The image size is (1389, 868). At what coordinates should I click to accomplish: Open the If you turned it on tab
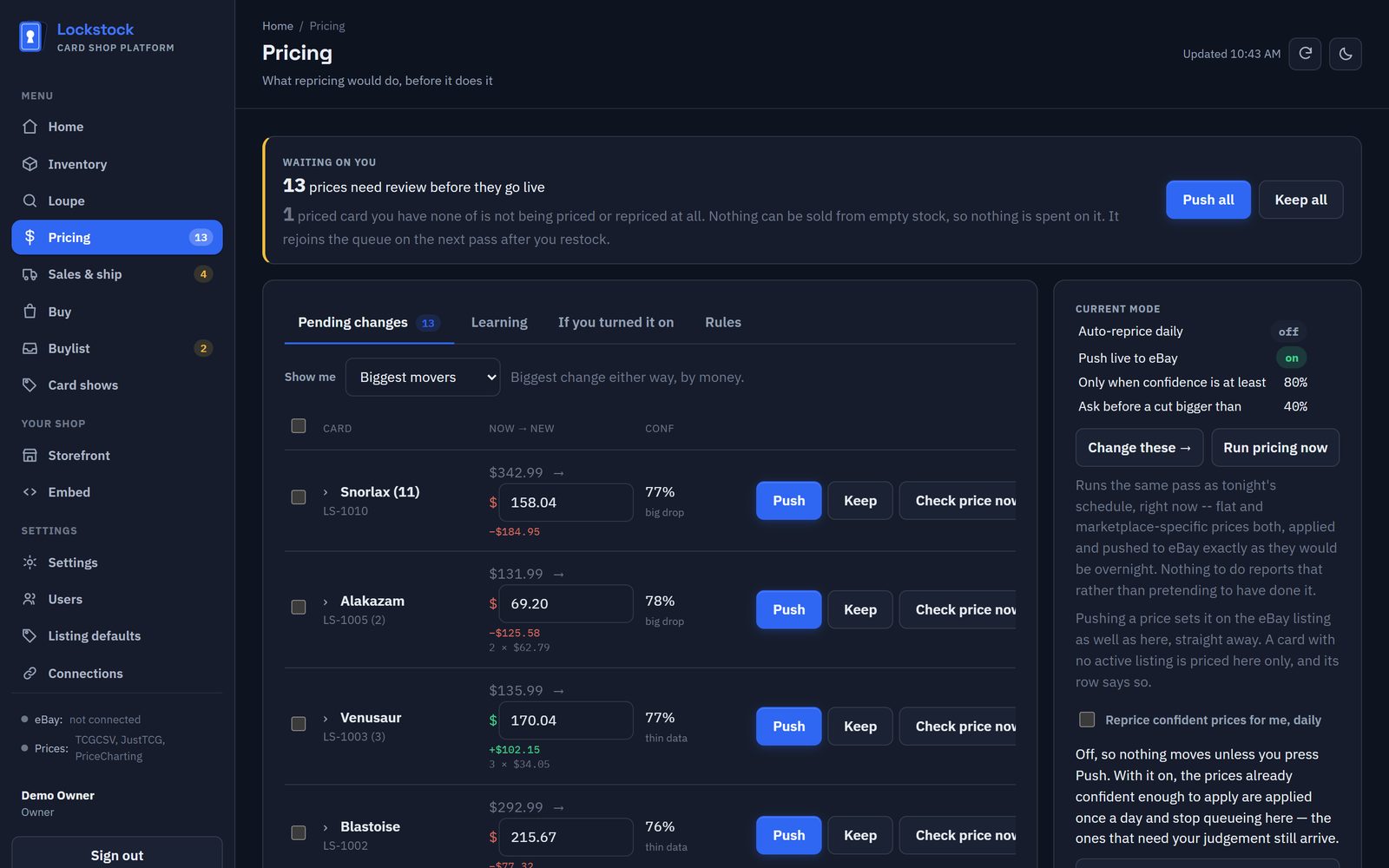[616, 322]
